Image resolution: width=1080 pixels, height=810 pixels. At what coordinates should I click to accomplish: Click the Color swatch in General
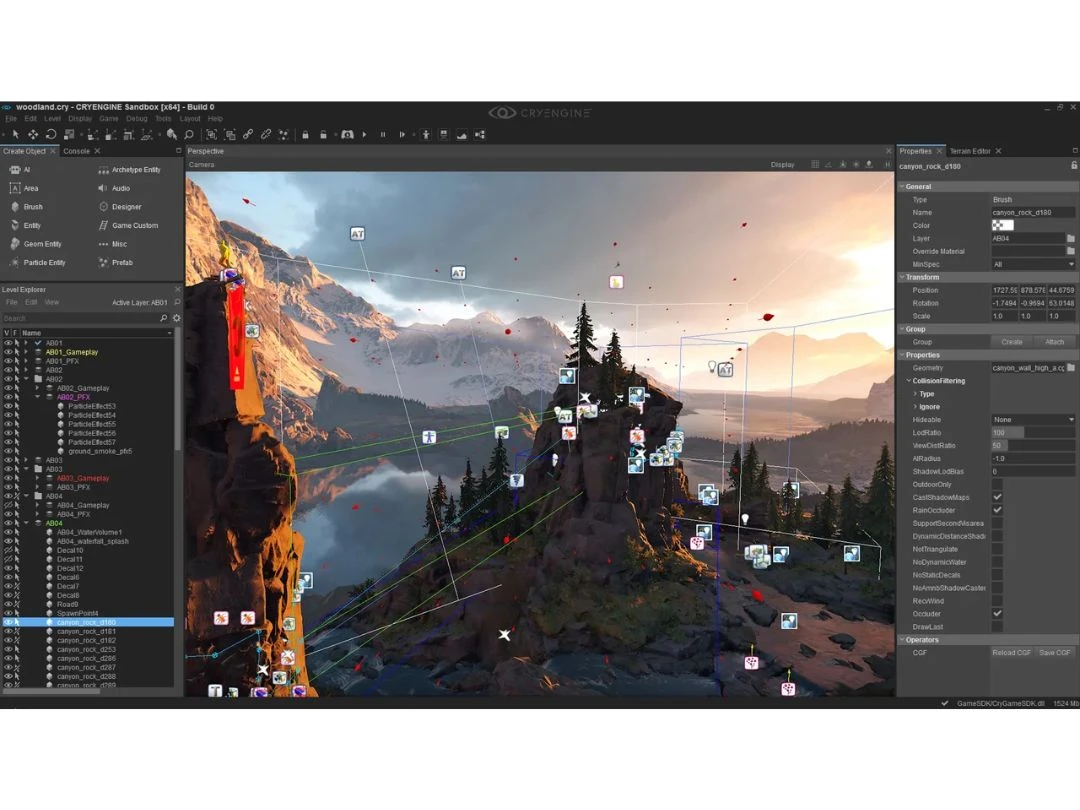[x=1002, y=226]
